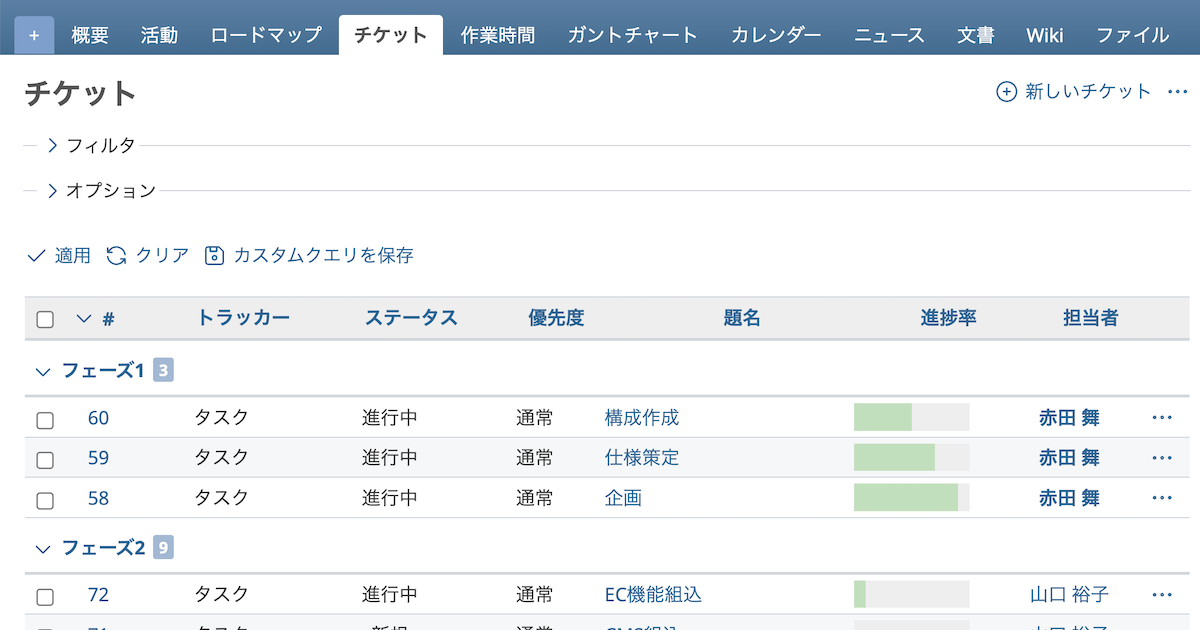Screen dimensions: 1200x630
Task: Open the ファイル tab
Action: coord(1132,35)
